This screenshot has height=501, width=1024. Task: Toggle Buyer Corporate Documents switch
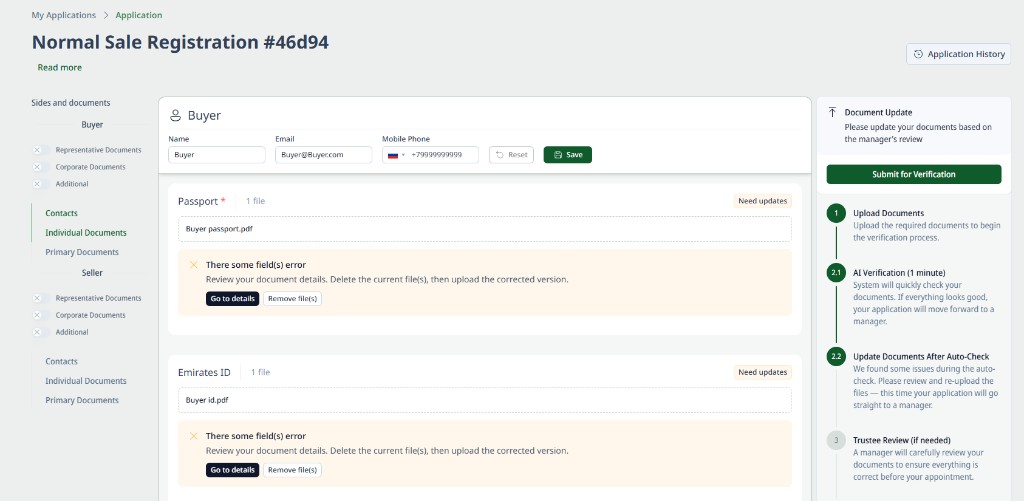pos(40,167)
